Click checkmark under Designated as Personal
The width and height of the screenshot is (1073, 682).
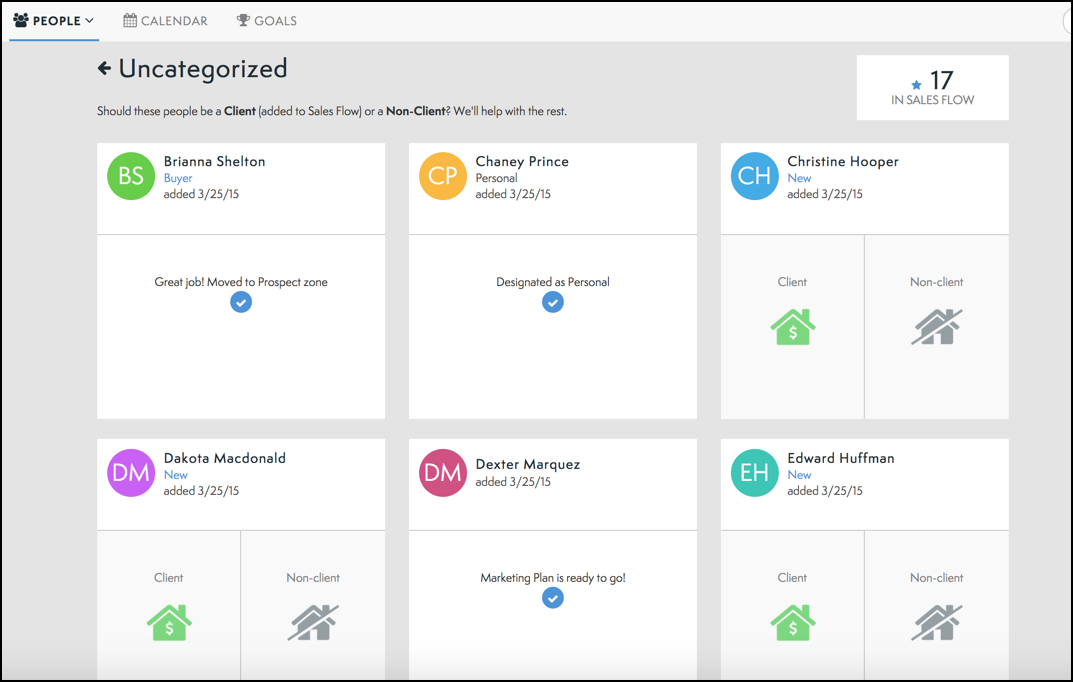[x=553, y=302]
